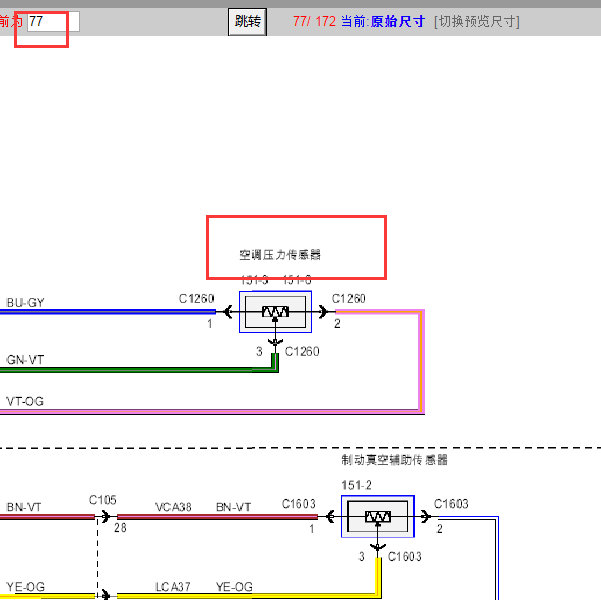Click the LCA37 circuit label
This screenshot has height=600, width=601.
173,587
